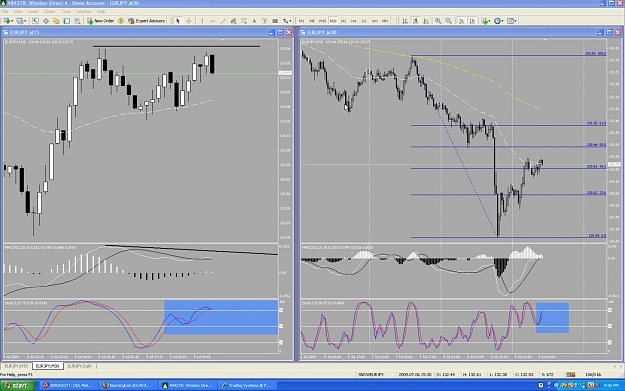Toggle the chart auto scroll icon
Screen dimensions: 625x391
tap(462, 21)
